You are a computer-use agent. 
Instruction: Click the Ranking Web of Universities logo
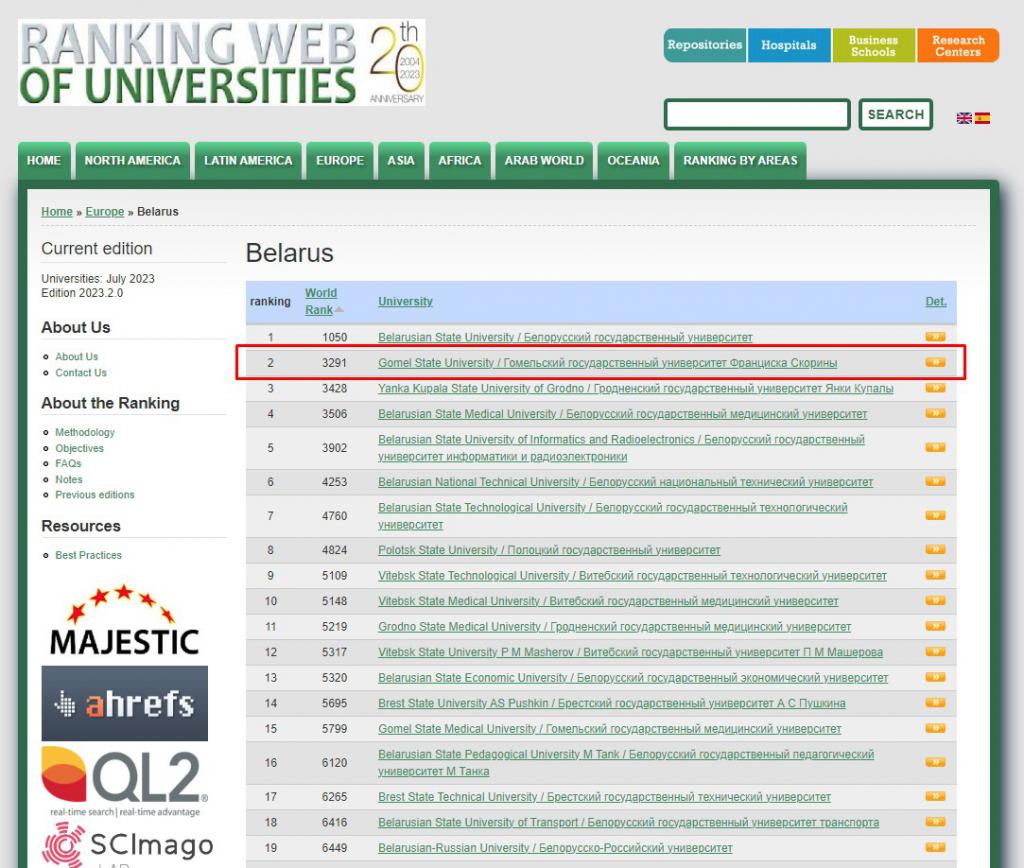click(221, 63)
